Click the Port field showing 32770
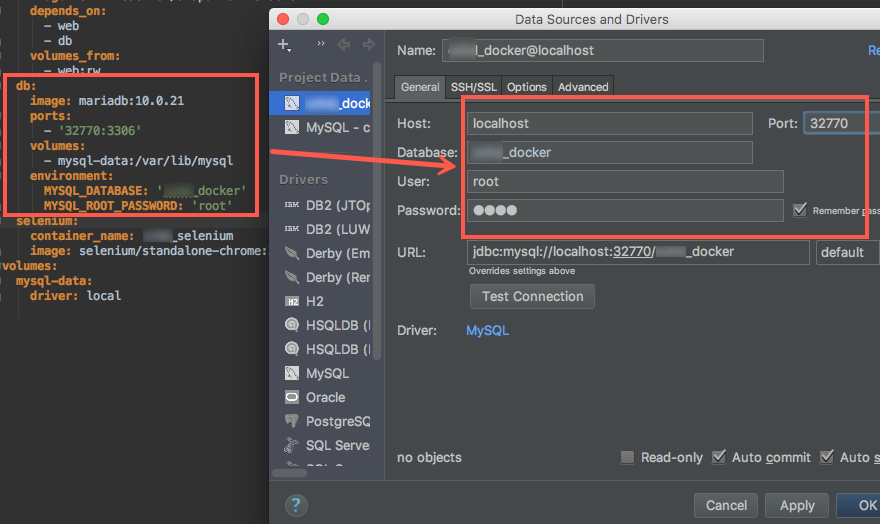The image size is (880, 524). (x=841, y=123)
